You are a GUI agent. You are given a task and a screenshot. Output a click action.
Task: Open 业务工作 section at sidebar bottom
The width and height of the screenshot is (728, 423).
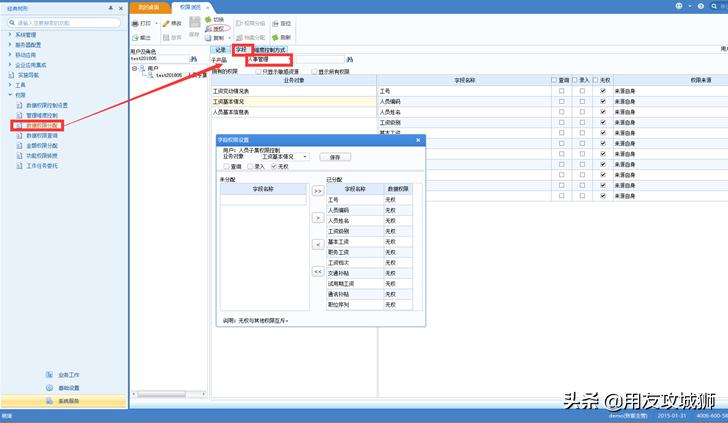tap(63, 375)
